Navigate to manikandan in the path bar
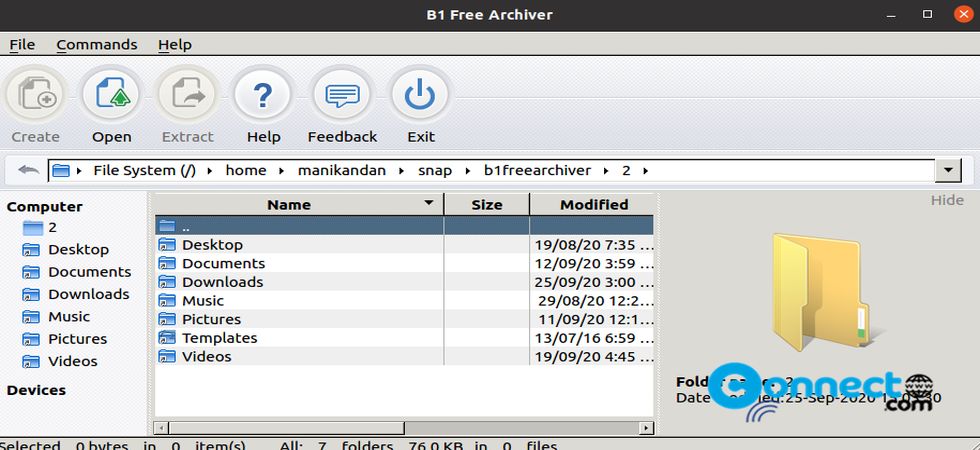Screen dimensions: 980x450 [342, 171]
